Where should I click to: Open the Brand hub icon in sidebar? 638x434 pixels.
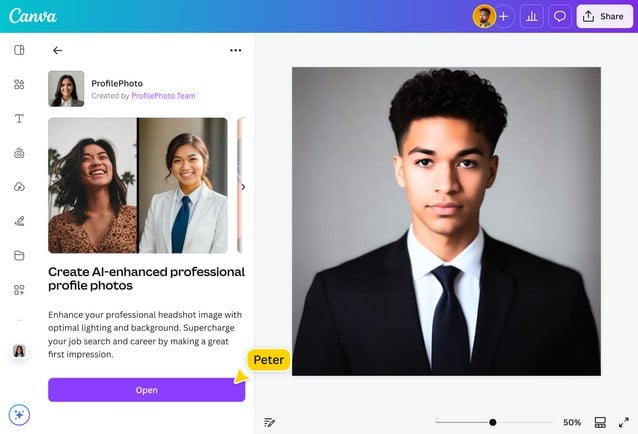19,153
